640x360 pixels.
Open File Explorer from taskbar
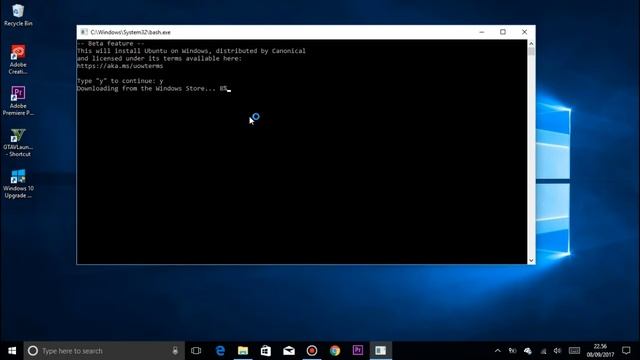(x=243, y=351)
